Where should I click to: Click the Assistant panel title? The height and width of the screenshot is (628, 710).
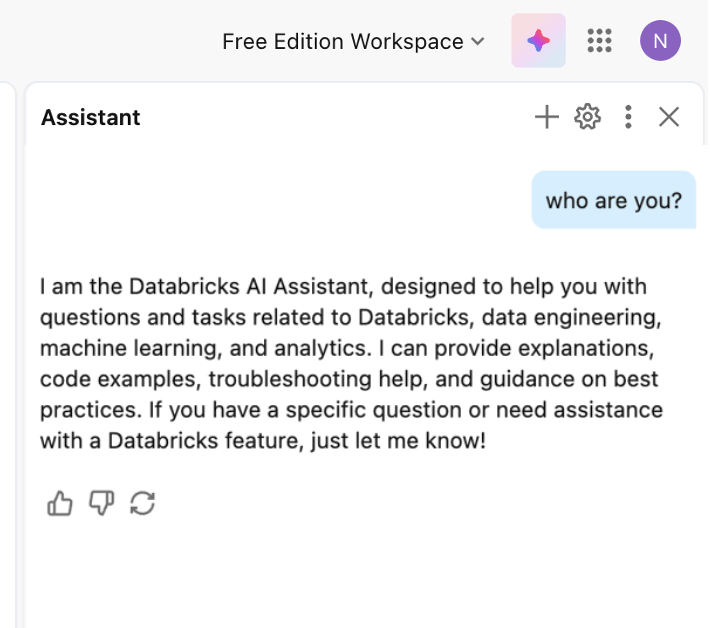91,118
